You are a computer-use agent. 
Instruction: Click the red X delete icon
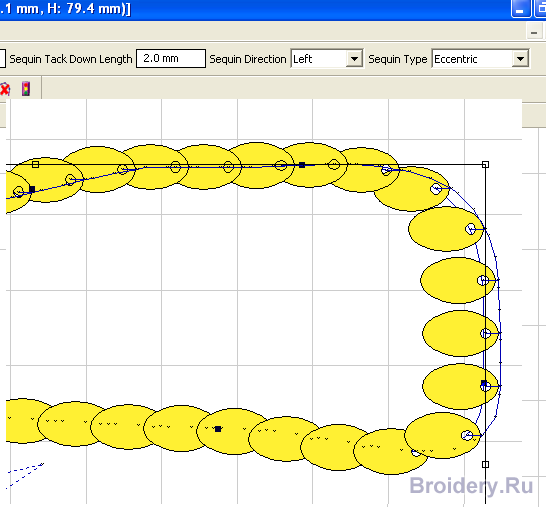pyautogui.click(x=4, y=89)
